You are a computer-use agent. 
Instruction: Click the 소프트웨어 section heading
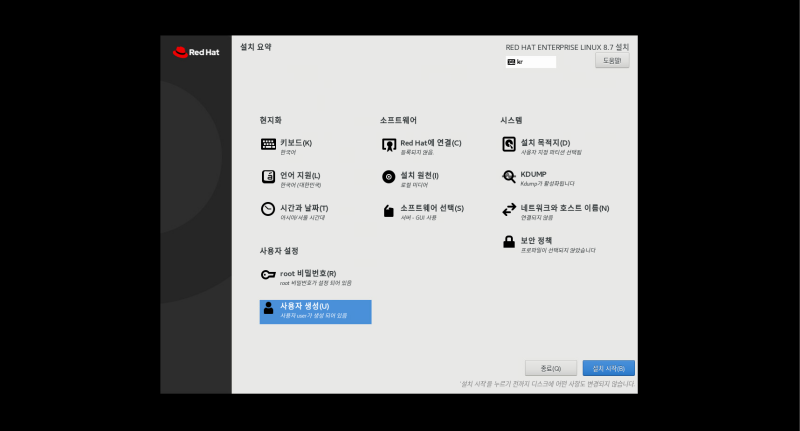(398, 120)
